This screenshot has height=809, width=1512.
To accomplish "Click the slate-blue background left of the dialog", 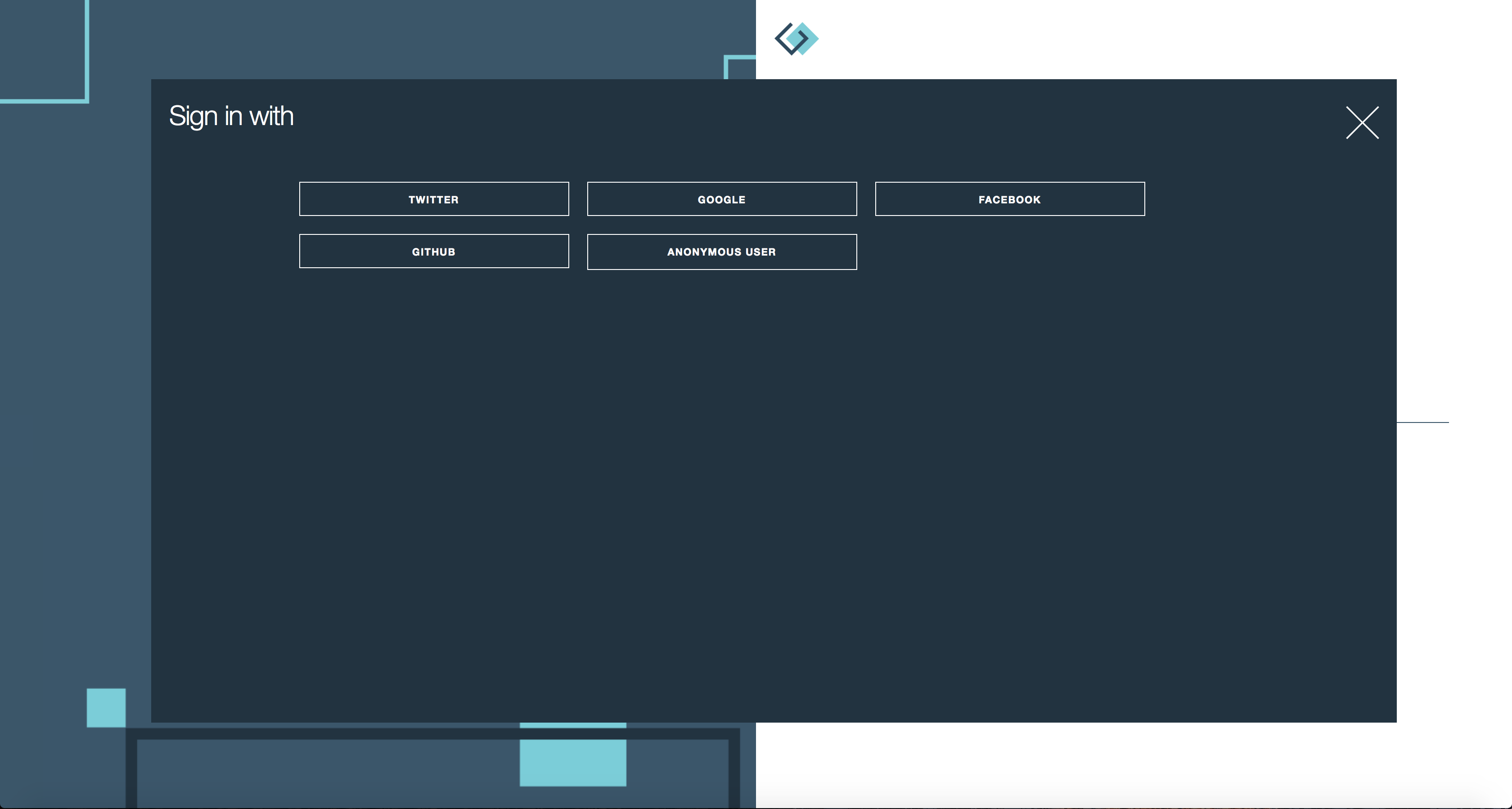I will click(x=75, y=382).
